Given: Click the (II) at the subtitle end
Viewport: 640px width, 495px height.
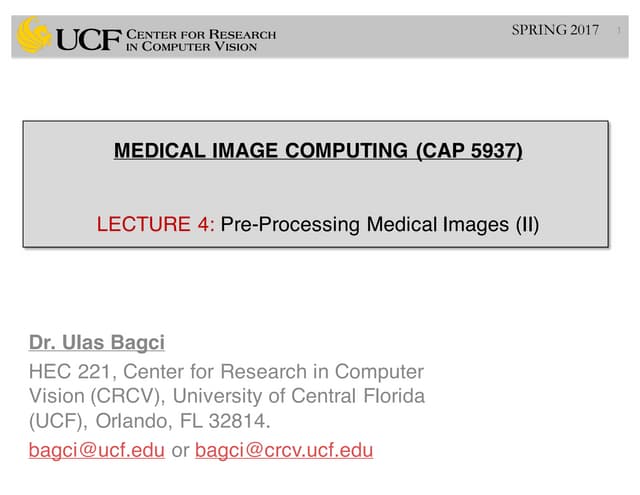Looking at the screenshot, I should 526,224.
